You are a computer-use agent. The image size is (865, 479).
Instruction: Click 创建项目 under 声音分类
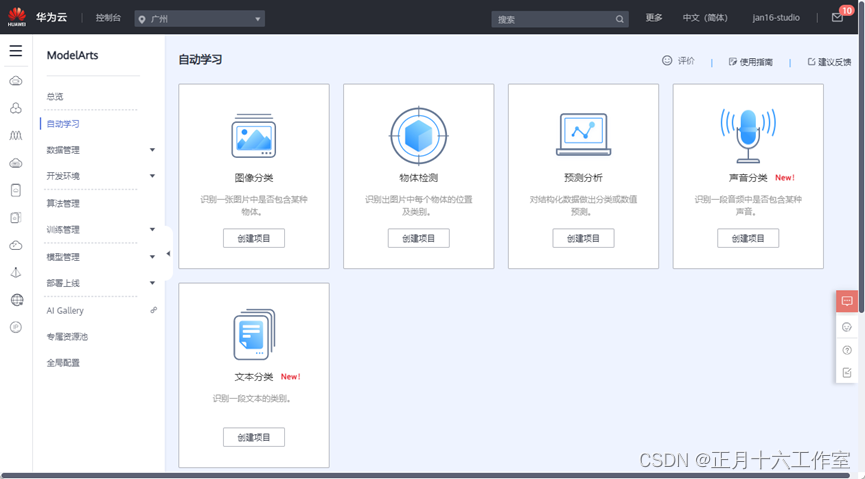coord(748,238)
